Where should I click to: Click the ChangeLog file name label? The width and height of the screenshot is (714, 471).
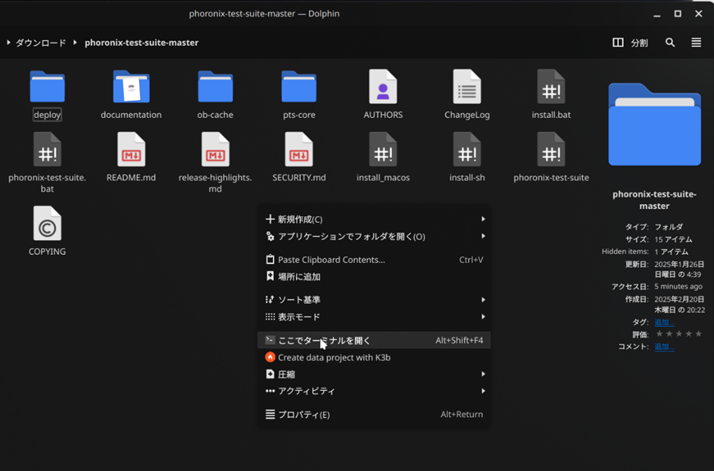click(467, 115)
